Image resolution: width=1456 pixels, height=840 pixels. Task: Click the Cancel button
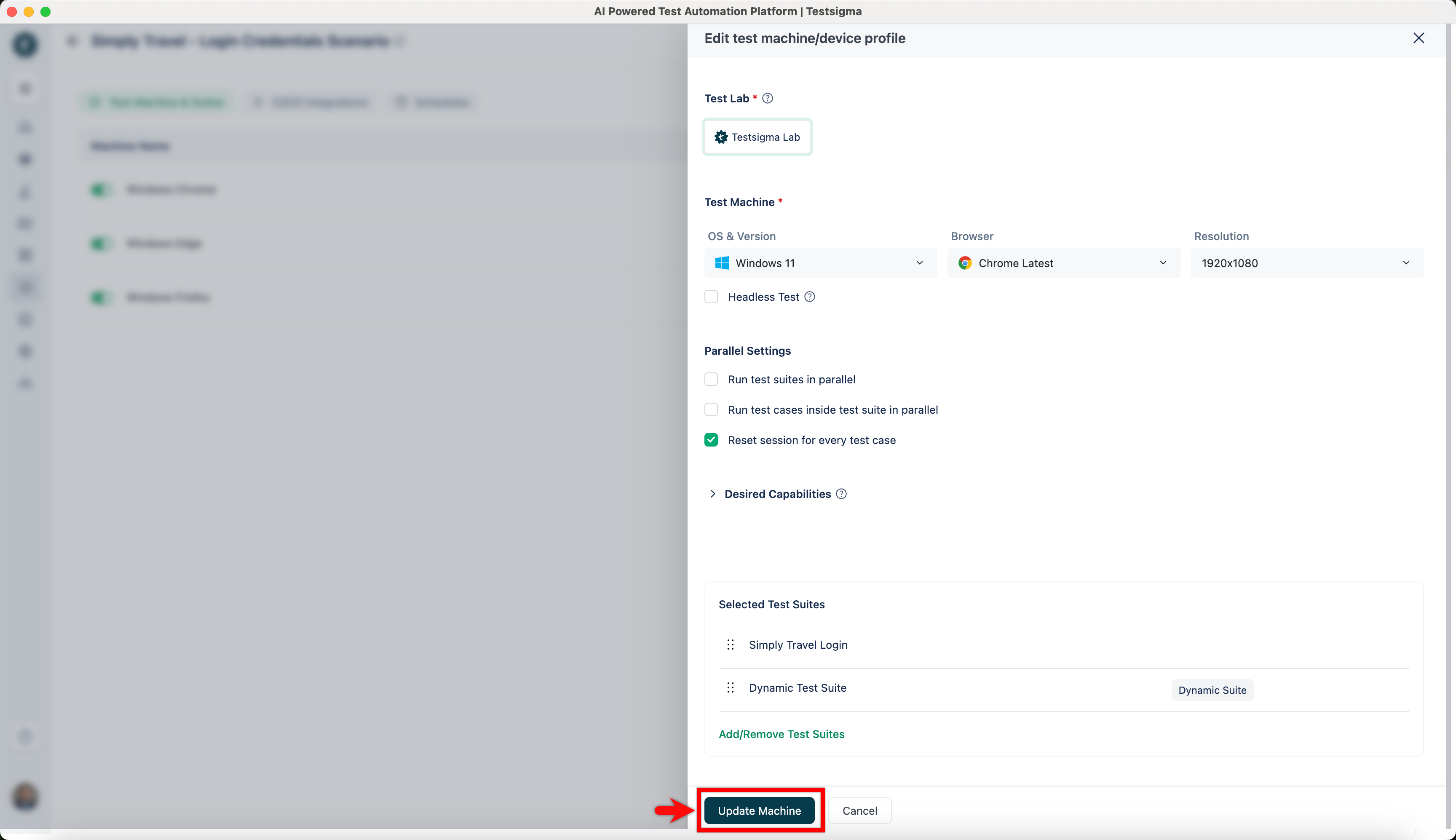(859, 811)
